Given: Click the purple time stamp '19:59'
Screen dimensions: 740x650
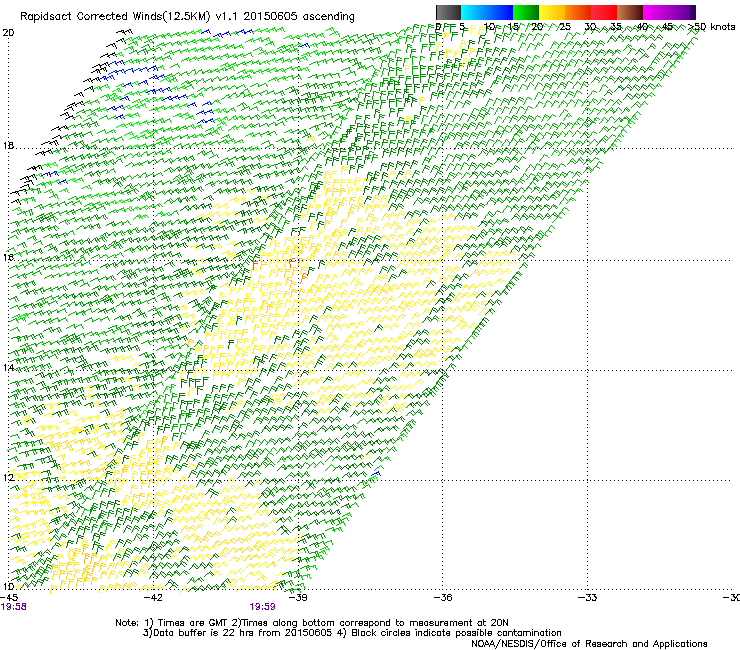Looking at the screenshot, I should [x=262, y=607].
